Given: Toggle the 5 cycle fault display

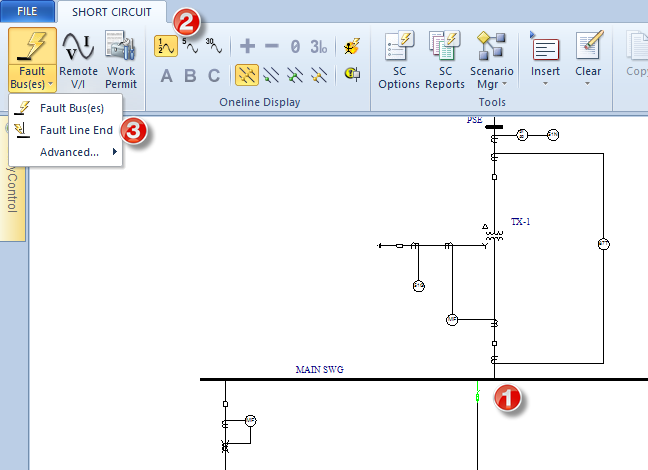Looking at the screenshot, I should [x=190, y=46].
